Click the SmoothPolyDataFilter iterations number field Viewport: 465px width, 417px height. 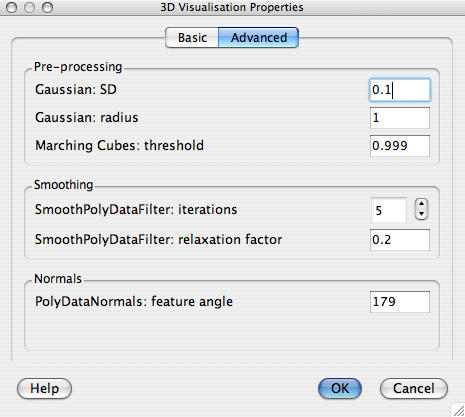(389, 210)
